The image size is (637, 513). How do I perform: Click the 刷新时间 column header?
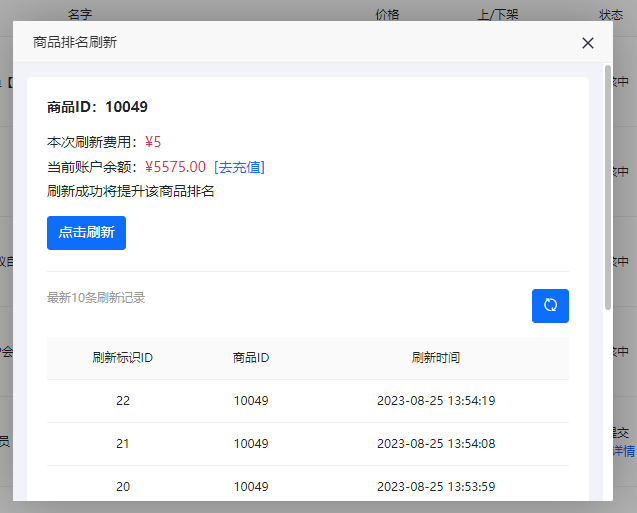click(x=436, y=358)
